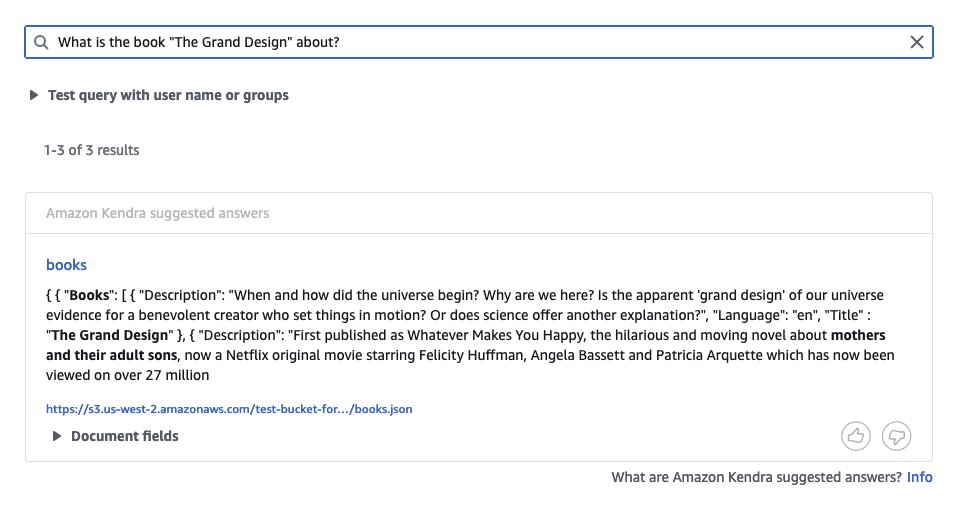This screenshot has height=507, width=960.
Task: Open the books.json S3 URL link
Action: click(229, 408)
